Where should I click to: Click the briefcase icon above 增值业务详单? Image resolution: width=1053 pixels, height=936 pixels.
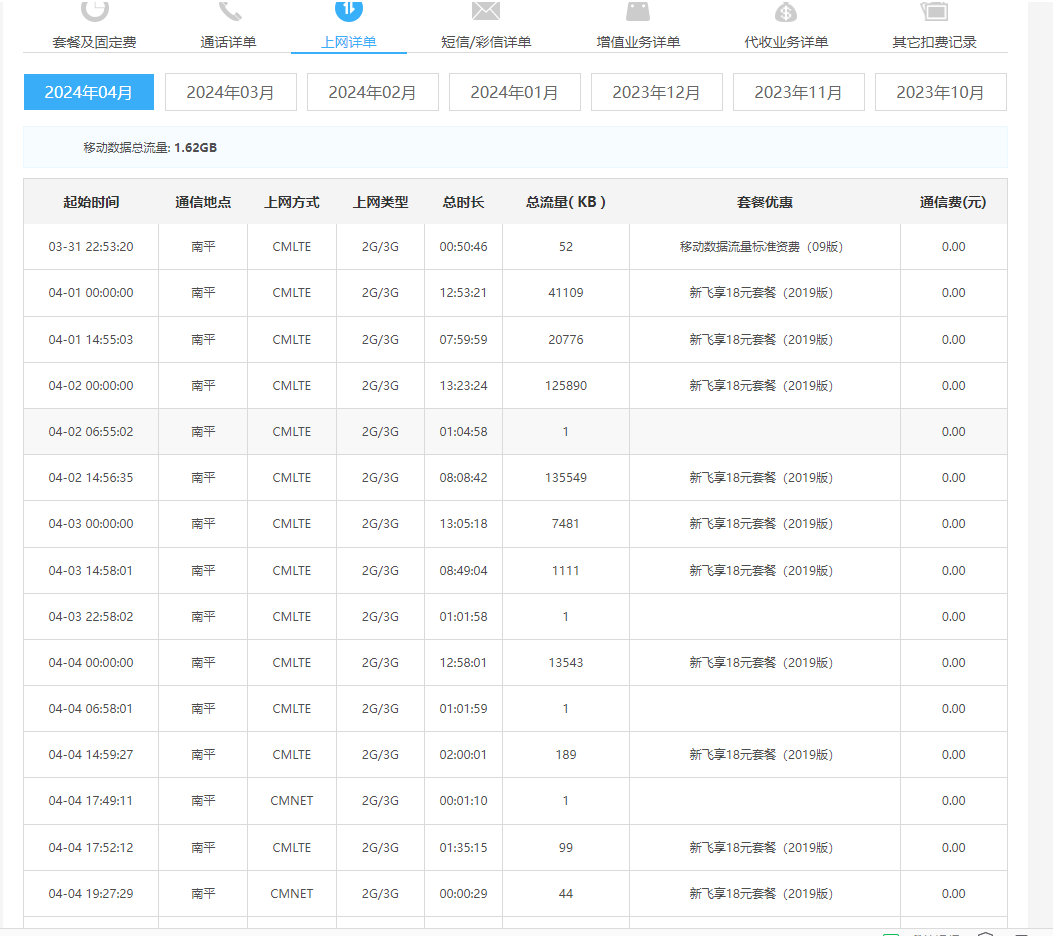coord(638,11)
